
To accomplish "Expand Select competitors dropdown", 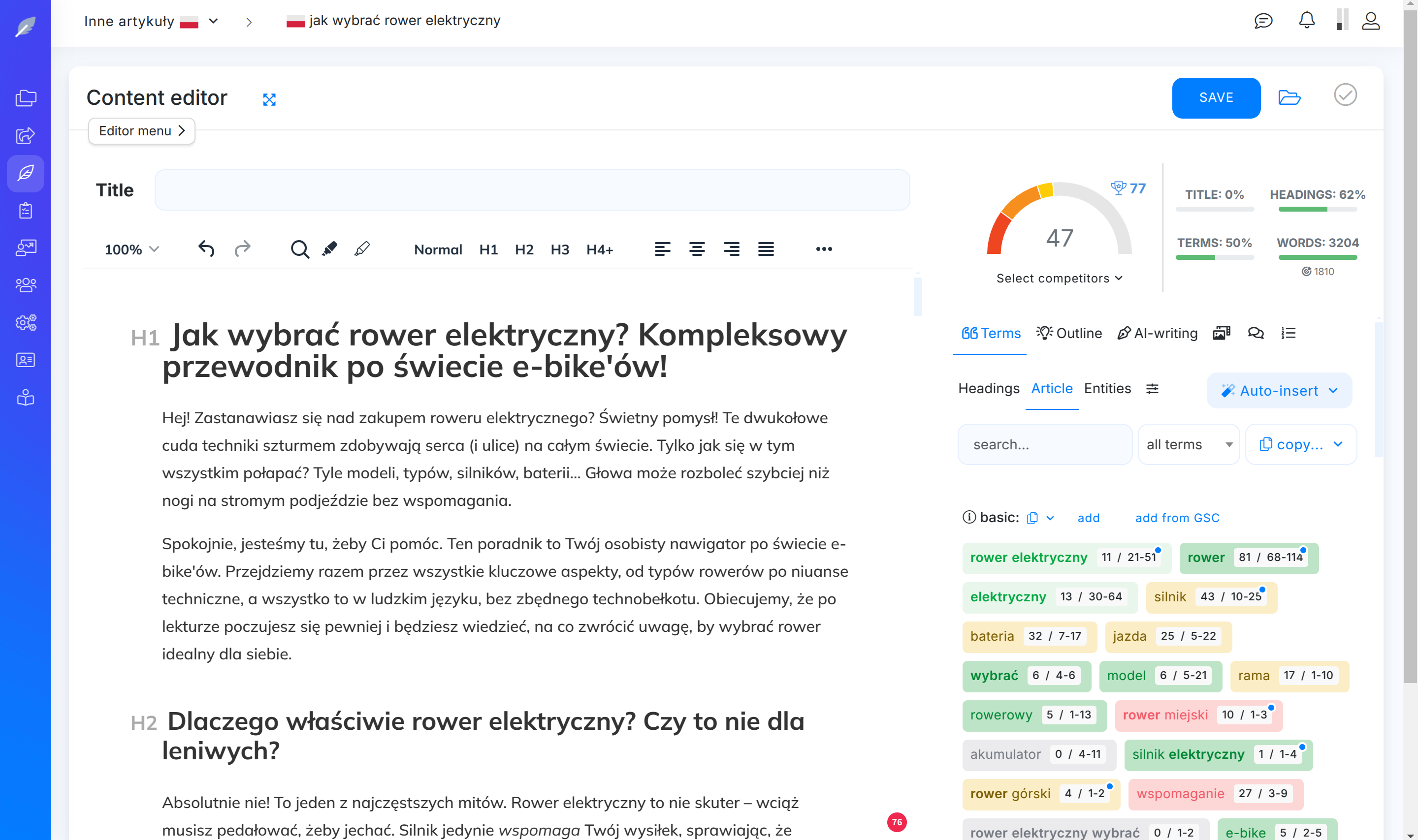I will point(1059,279).
